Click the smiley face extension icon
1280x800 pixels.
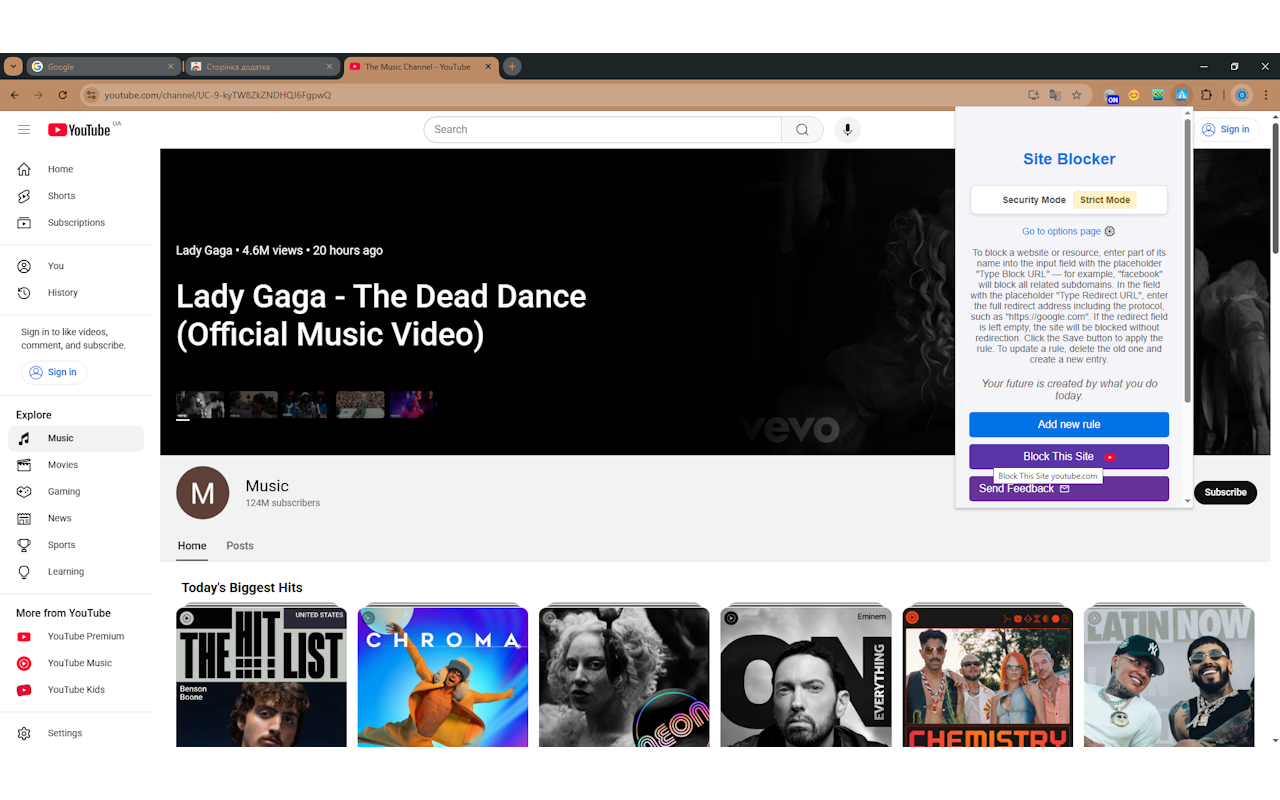pos(1134,95)
